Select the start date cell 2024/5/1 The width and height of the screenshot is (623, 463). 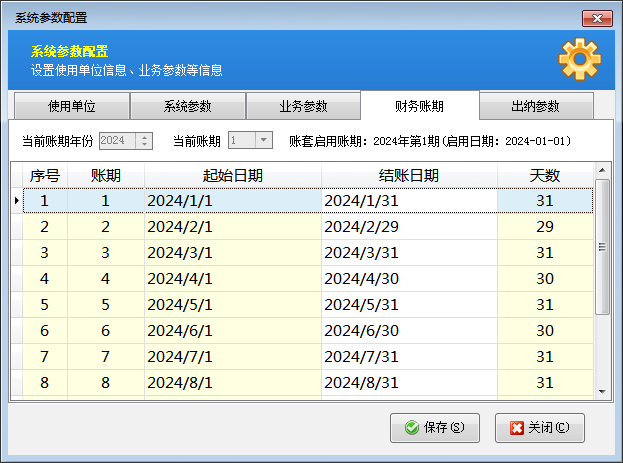click(232, 305)
